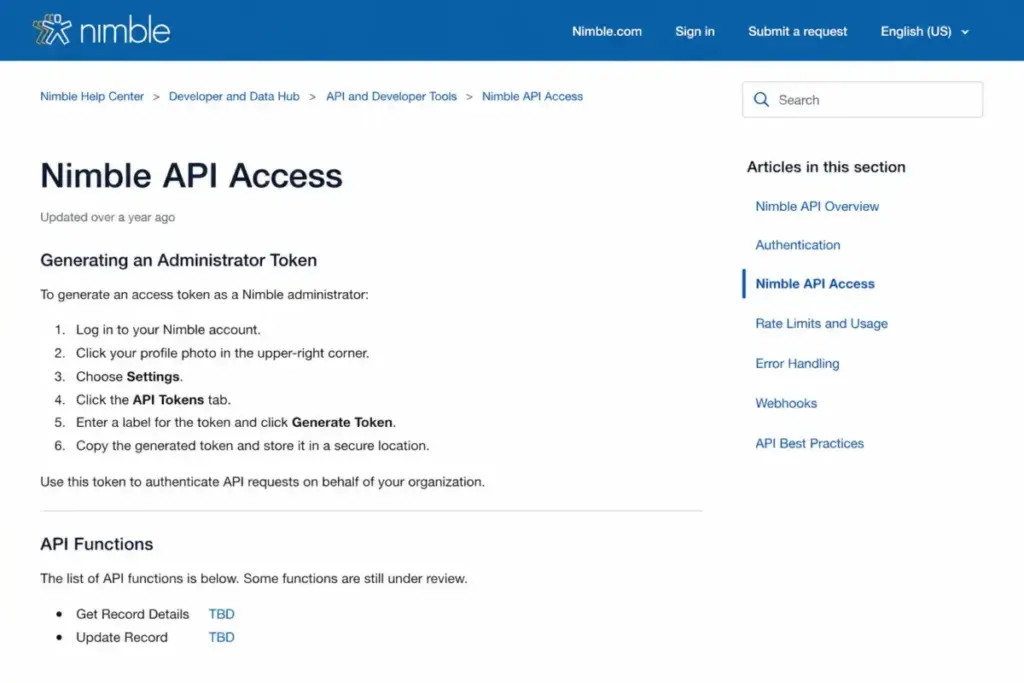Viewport: 1024px width, 683px height.
Task: Open the Authentication article
Action: pyautogui.click(x=797, y=245)
